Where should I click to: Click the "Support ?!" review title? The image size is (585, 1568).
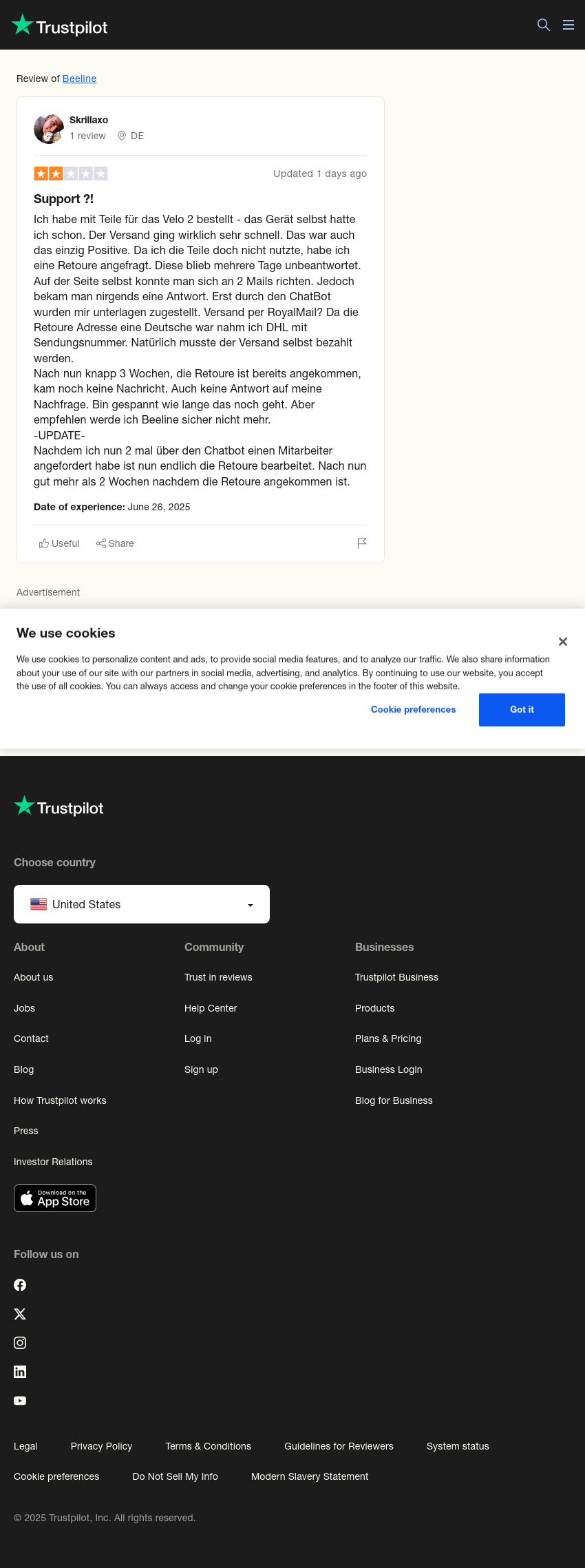pos(63,199)
